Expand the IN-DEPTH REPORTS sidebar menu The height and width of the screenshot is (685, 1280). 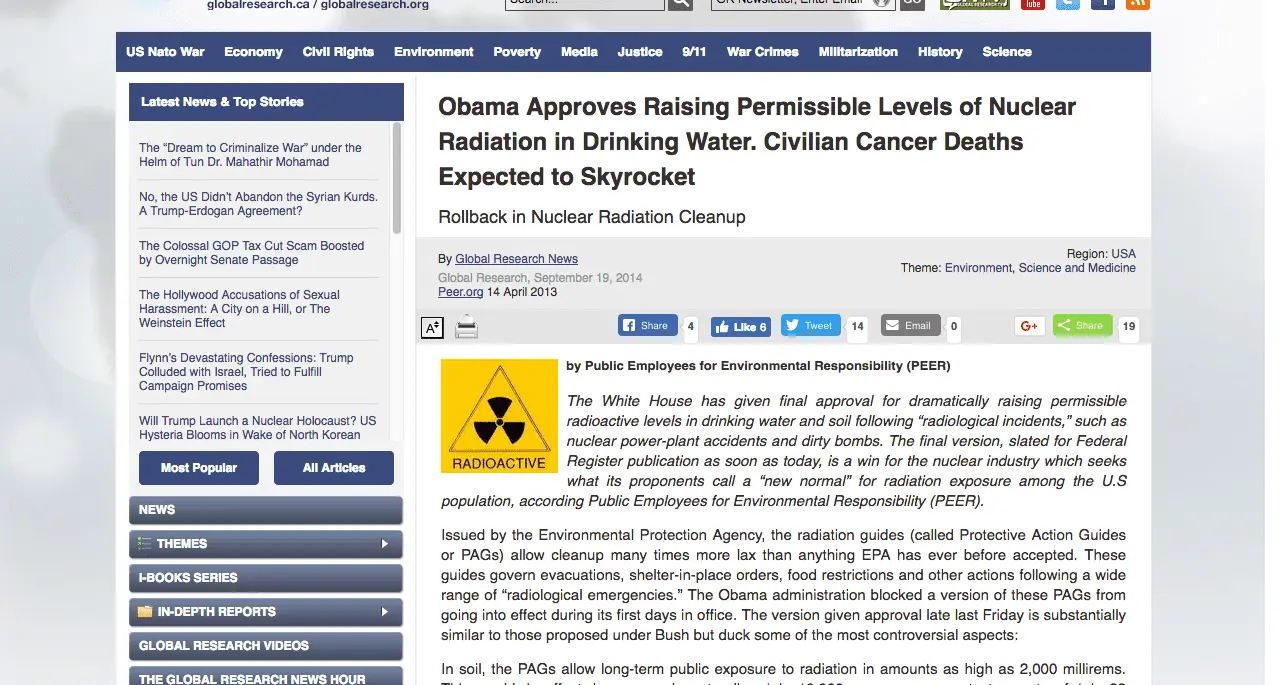[x=266, y=612]
